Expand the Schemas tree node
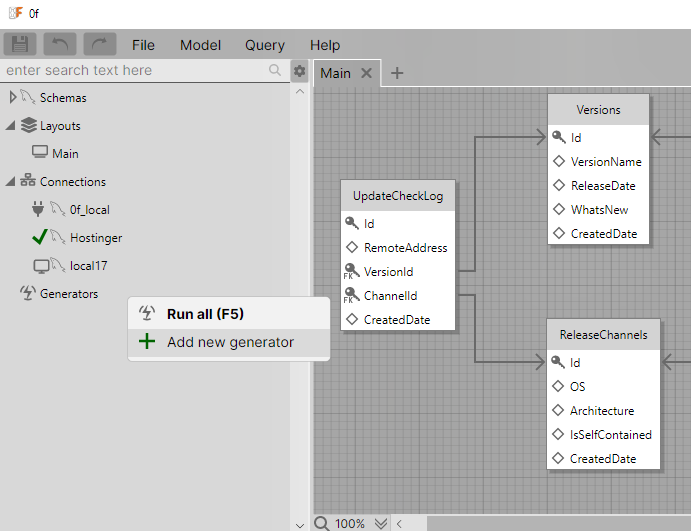Screen dimensions: 691x531 13,97
